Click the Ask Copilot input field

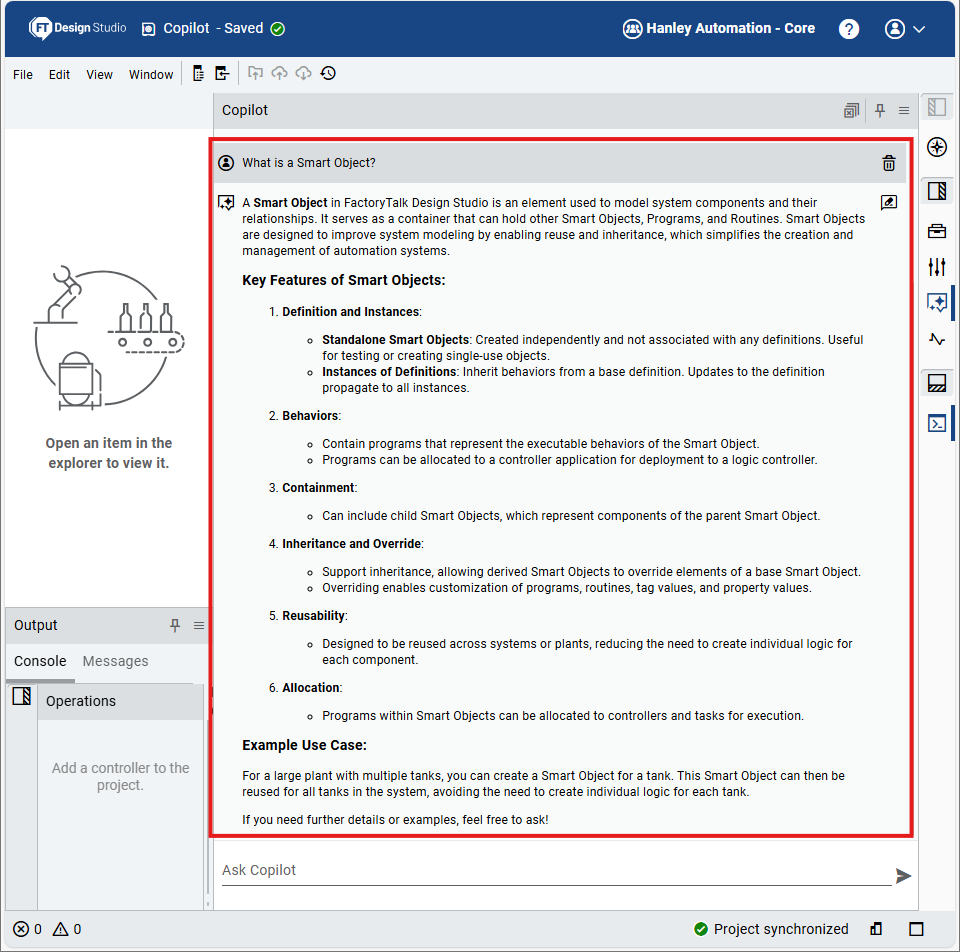click(x=556, y=870)
